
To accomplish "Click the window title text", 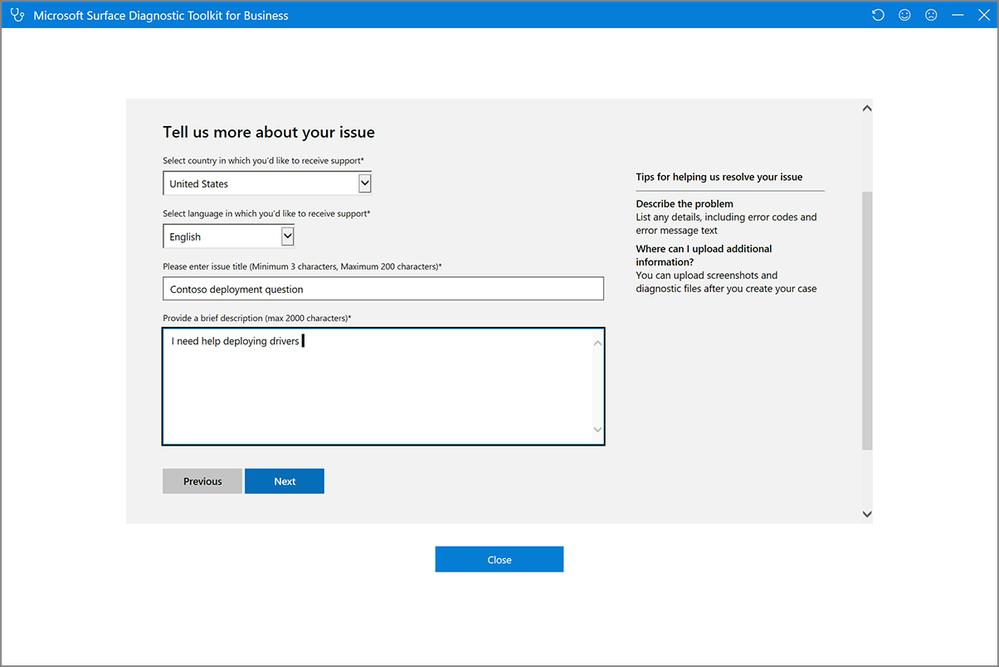I will (161, 15).
